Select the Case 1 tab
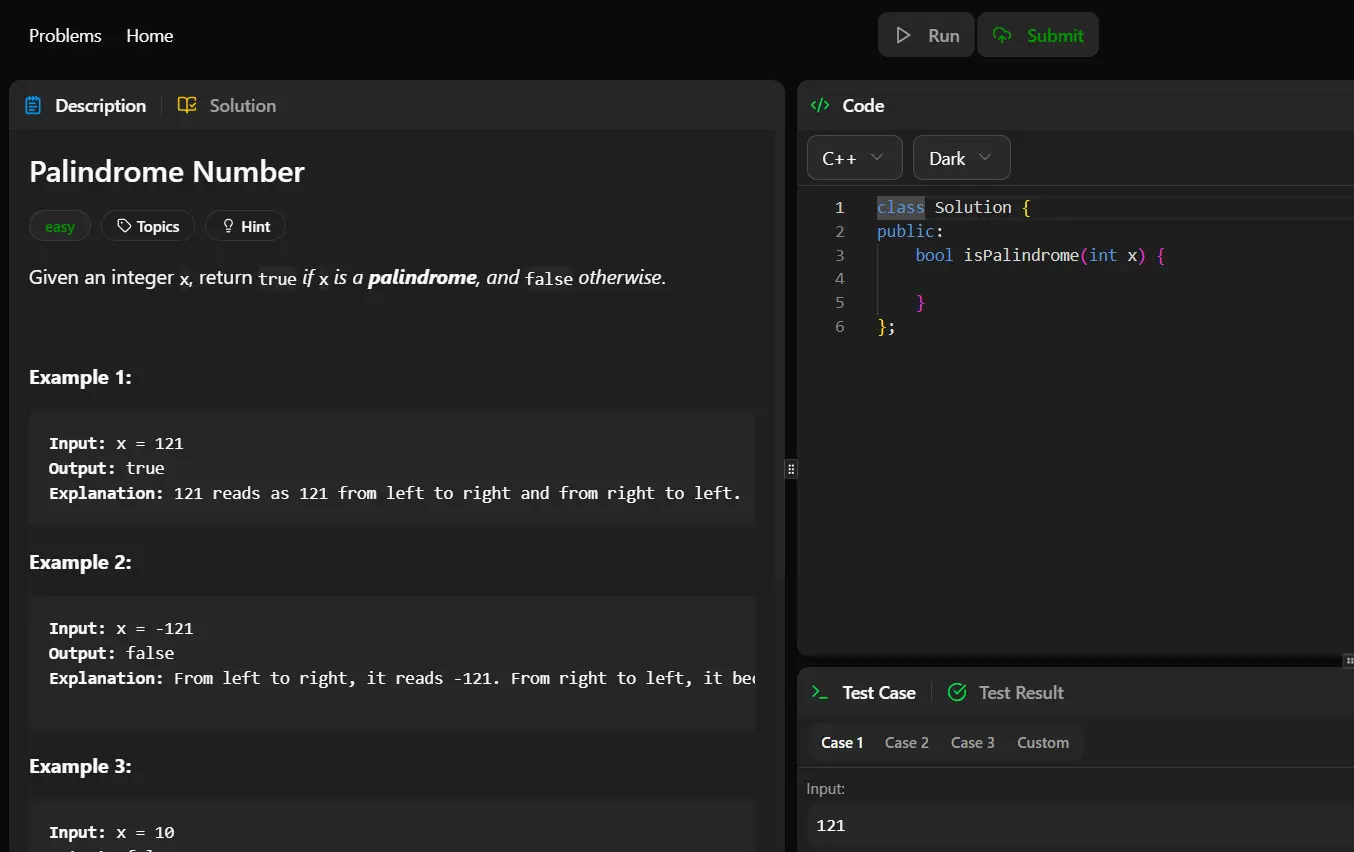 pos(842,742)
